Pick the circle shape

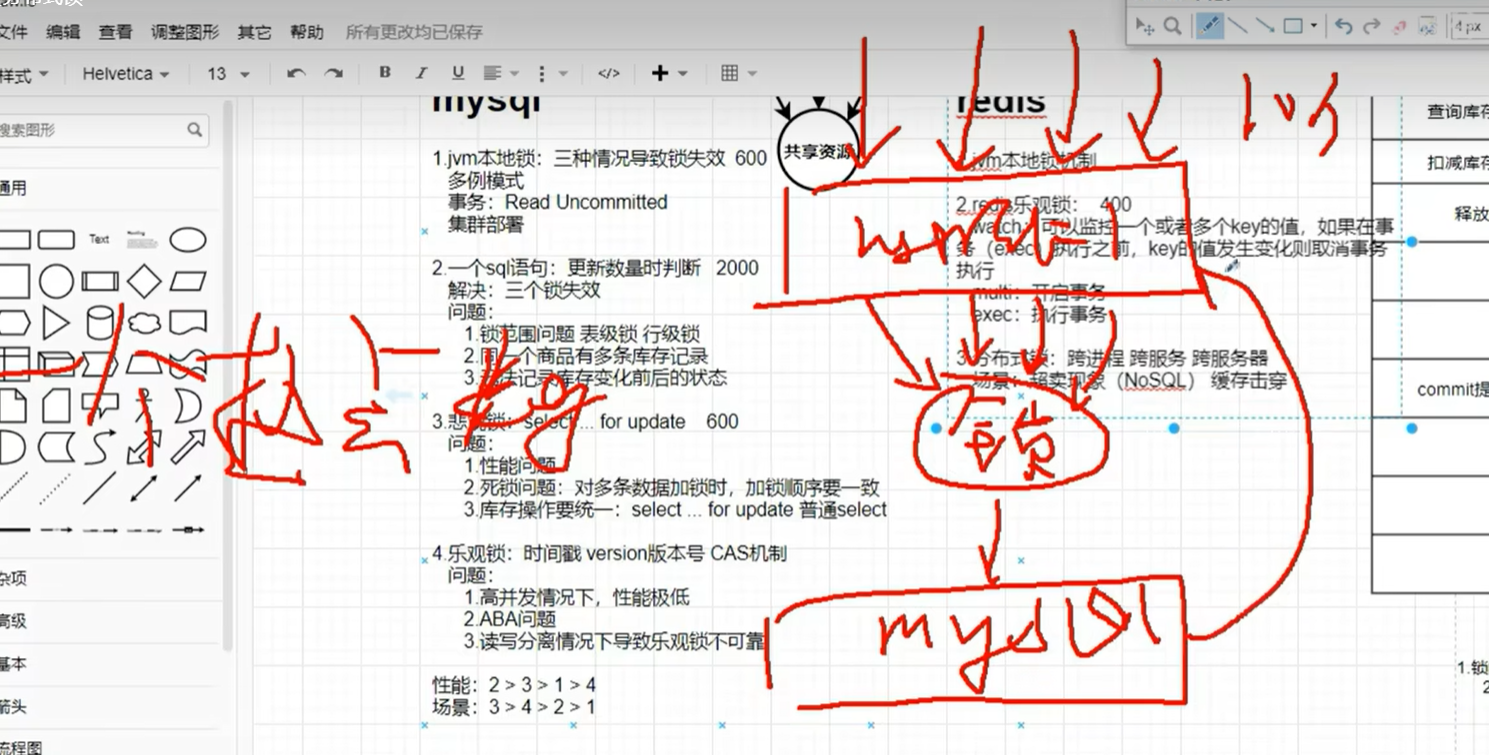[x=56, y=282]
